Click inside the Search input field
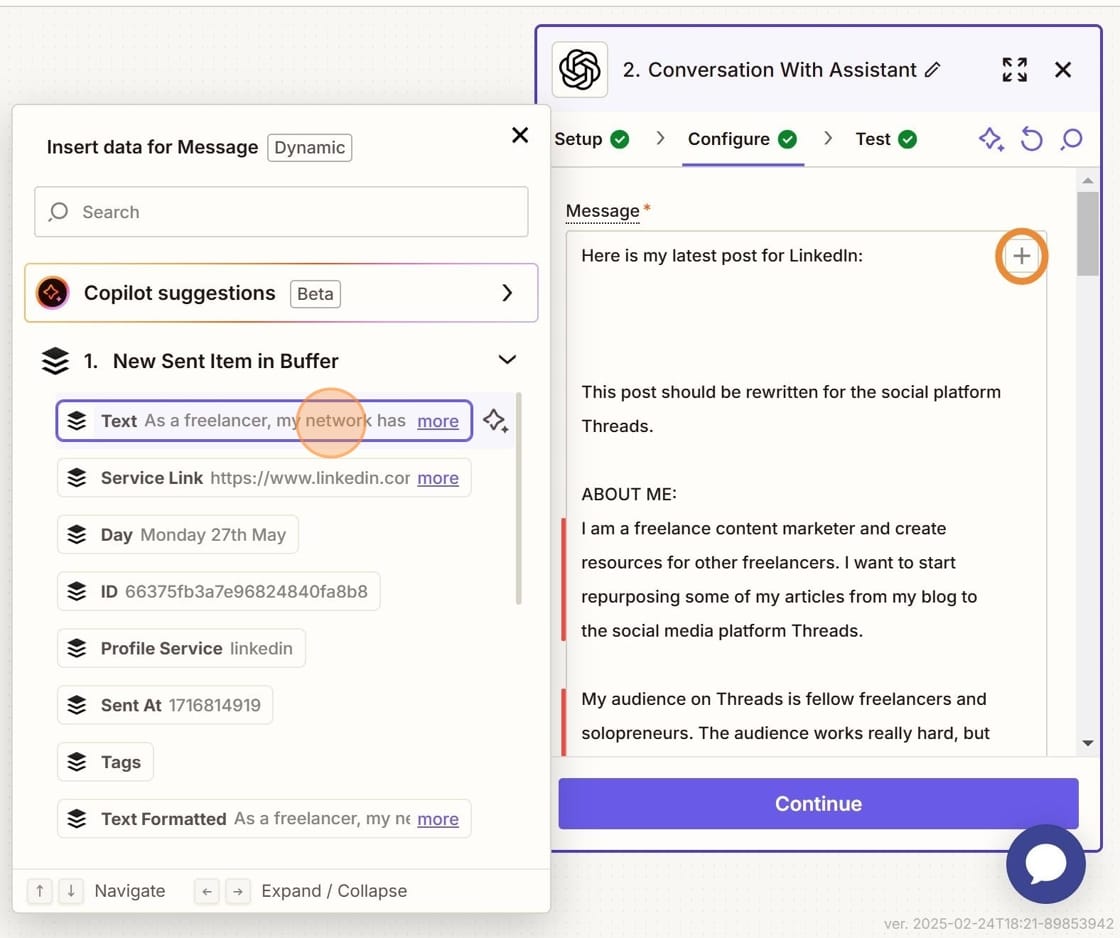Screen dimensions: 1120x938 point(280,211)
